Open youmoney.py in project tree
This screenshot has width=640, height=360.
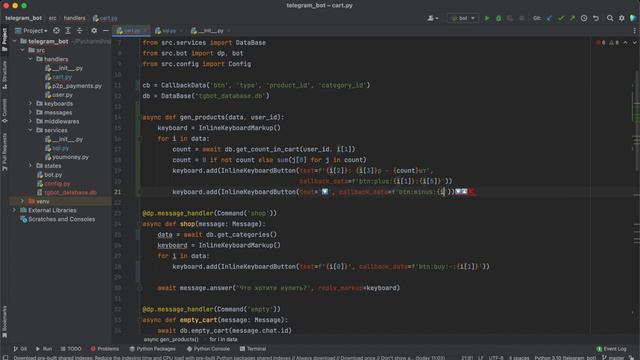(67, 157)
